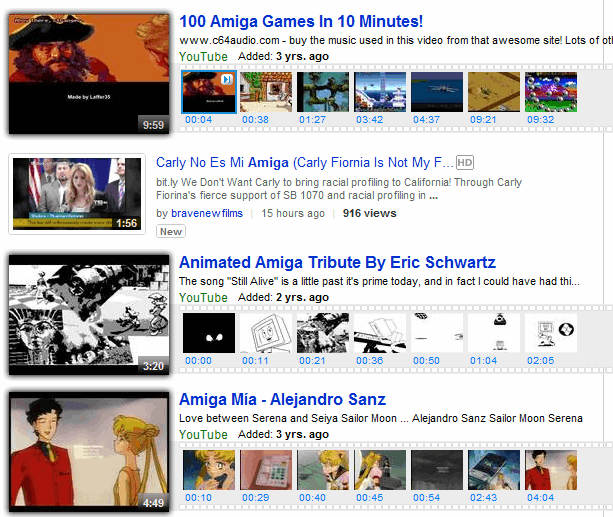Screen dimensions: 613x517
Task: Open the large 4:49 Sailor Moon thumbnail
Action: (89, 452)
